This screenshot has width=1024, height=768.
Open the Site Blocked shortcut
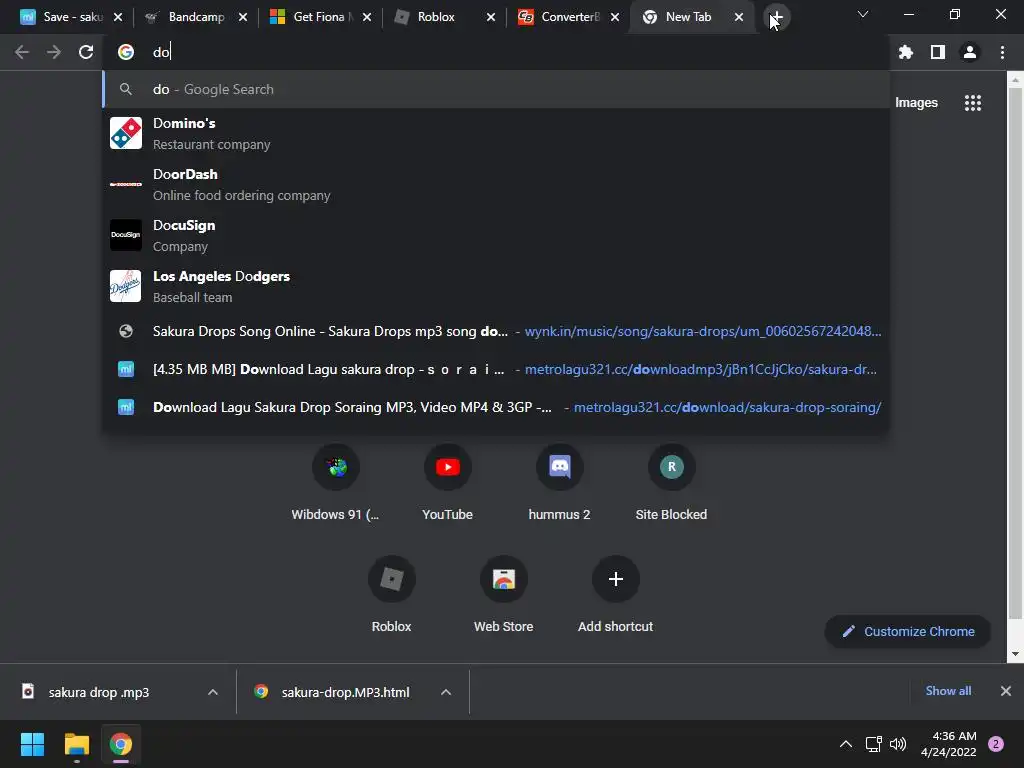click(671, 467)
